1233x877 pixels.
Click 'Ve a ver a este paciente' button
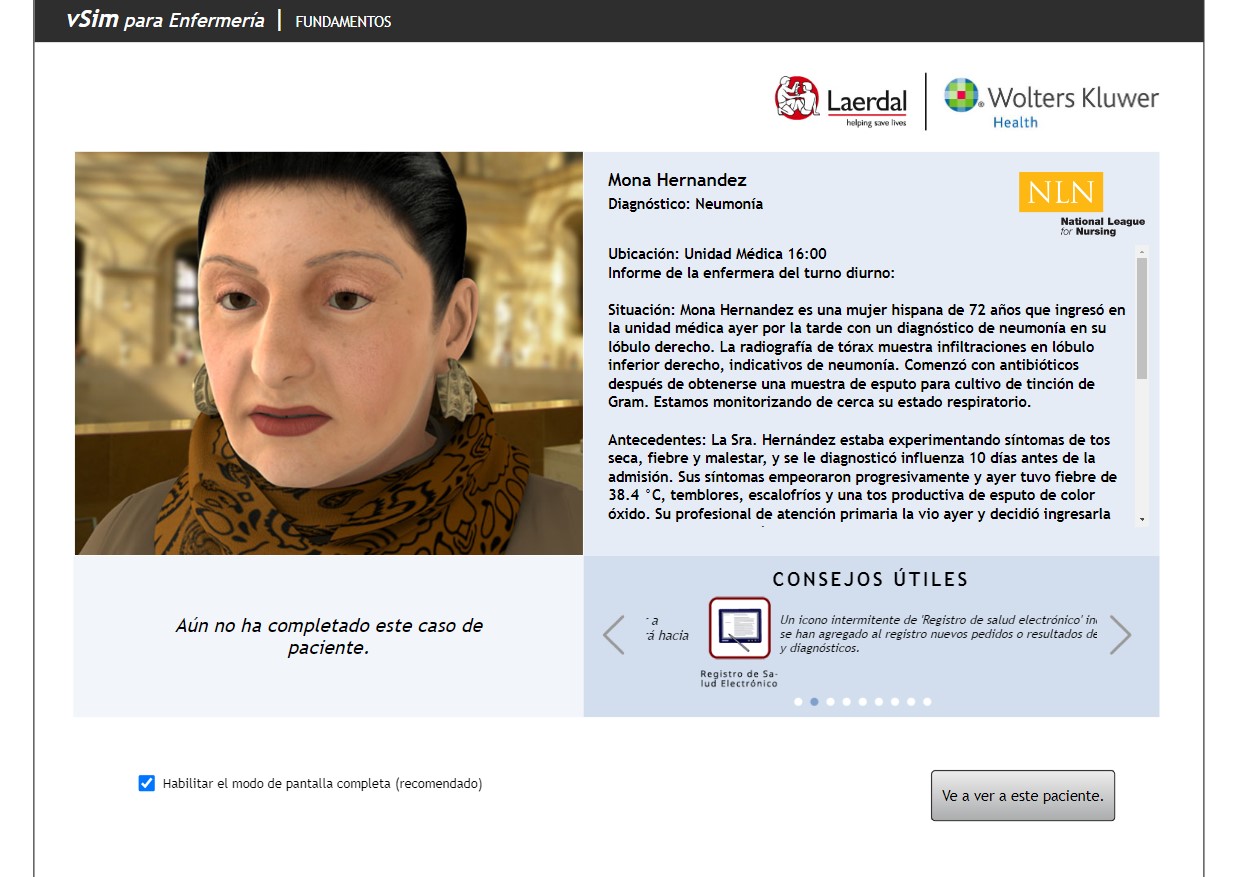[x=1023, y=796]
